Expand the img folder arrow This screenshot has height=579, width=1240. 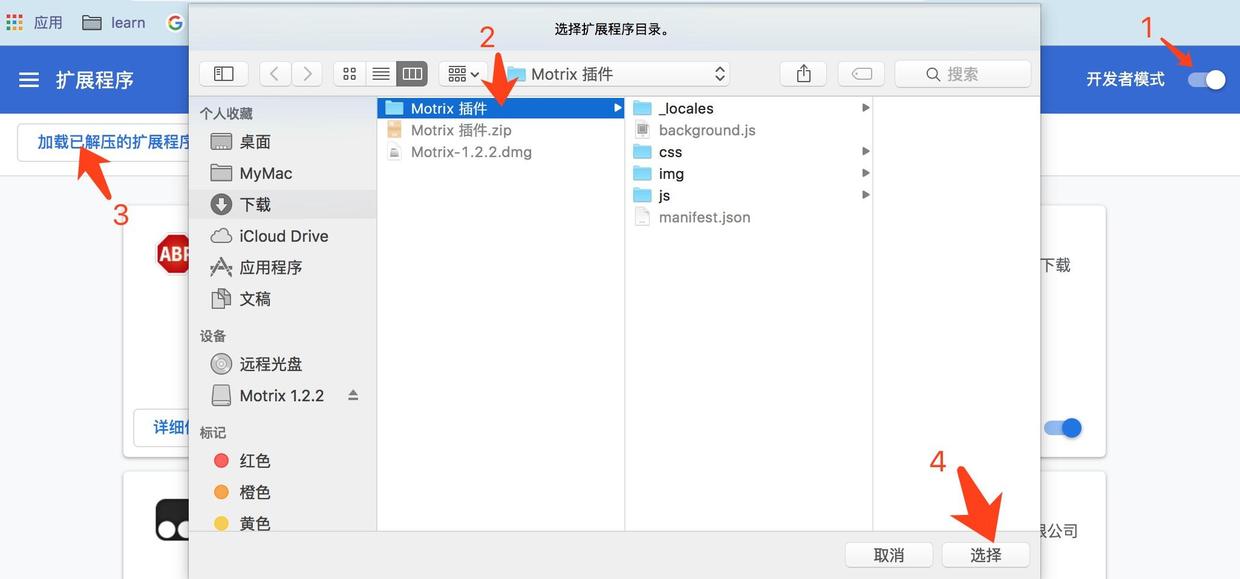(865, 173)
